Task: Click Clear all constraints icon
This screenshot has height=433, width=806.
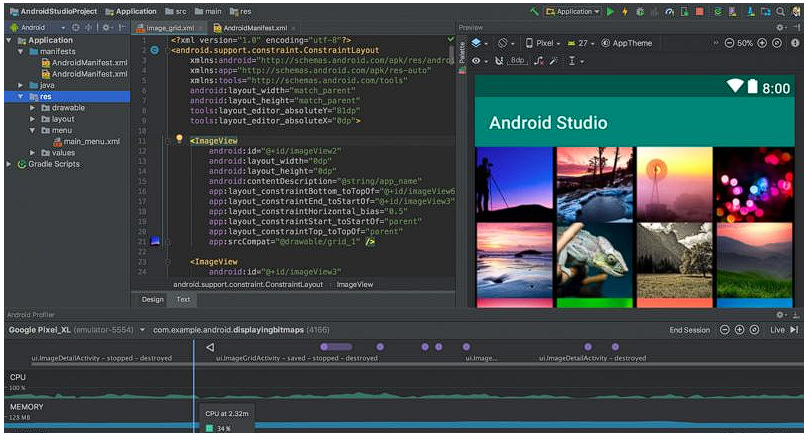Action: (x=538, y=61)
